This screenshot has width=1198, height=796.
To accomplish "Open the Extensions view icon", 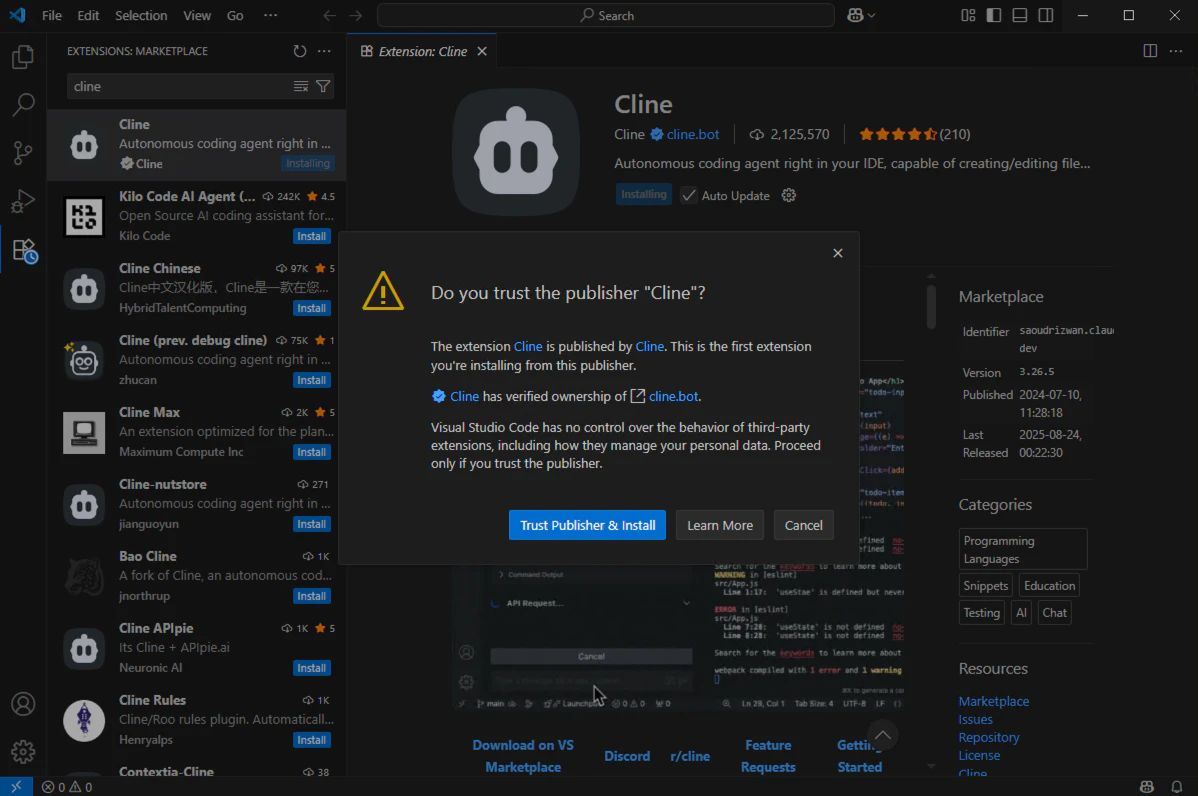I will (23, 250).
